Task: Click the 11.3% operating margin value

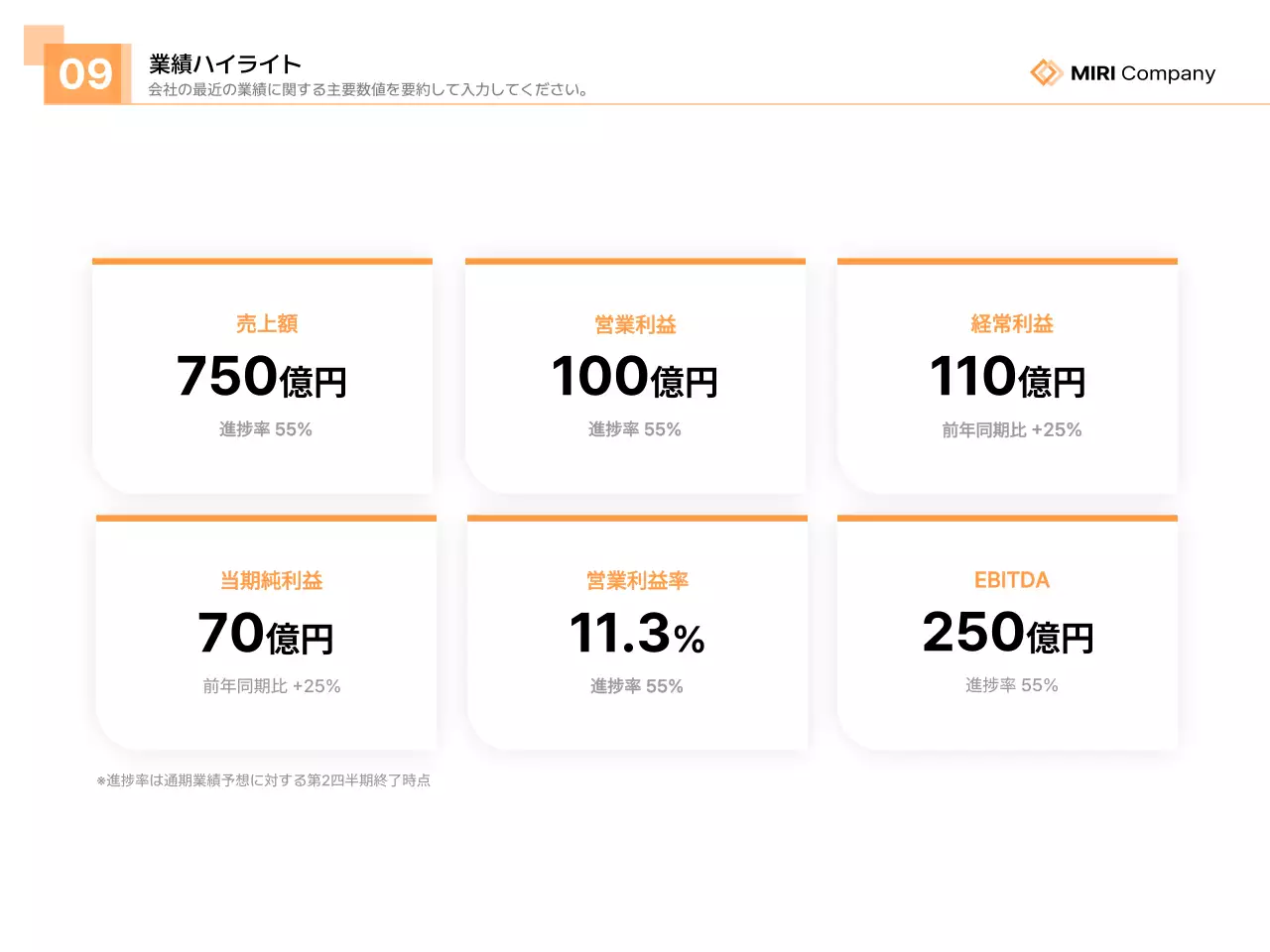Action: pos(637,633)
